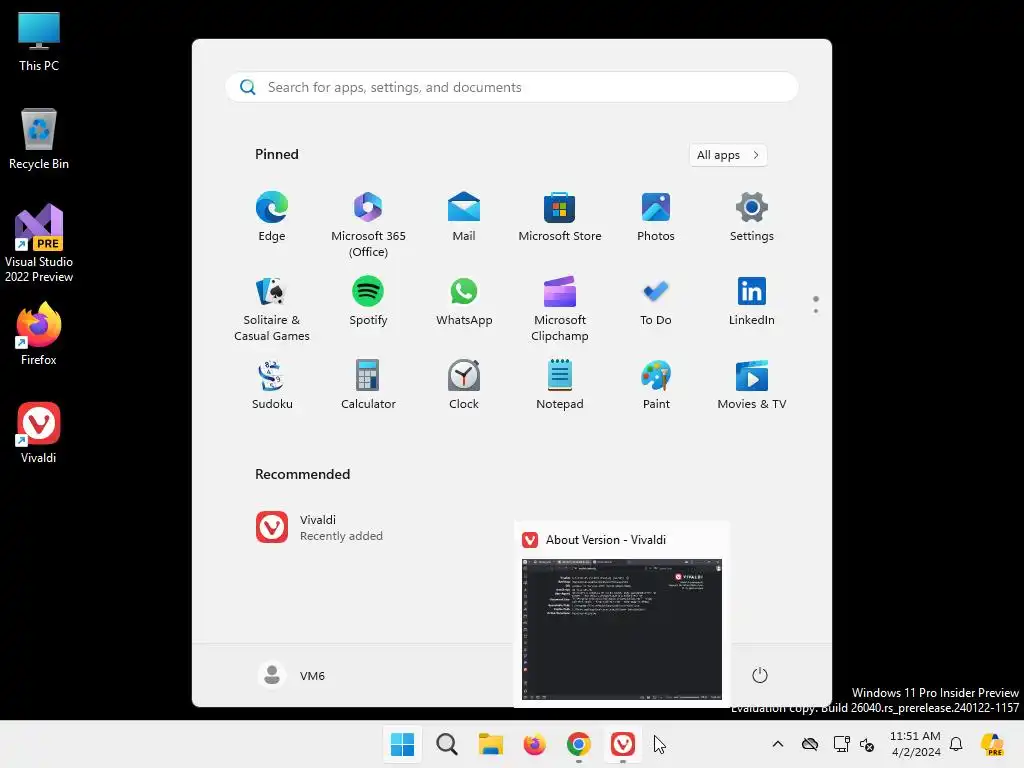This screenshot has width=1024, height=768.
Task: Select This PC desktop icon
Action: point(39,41)
